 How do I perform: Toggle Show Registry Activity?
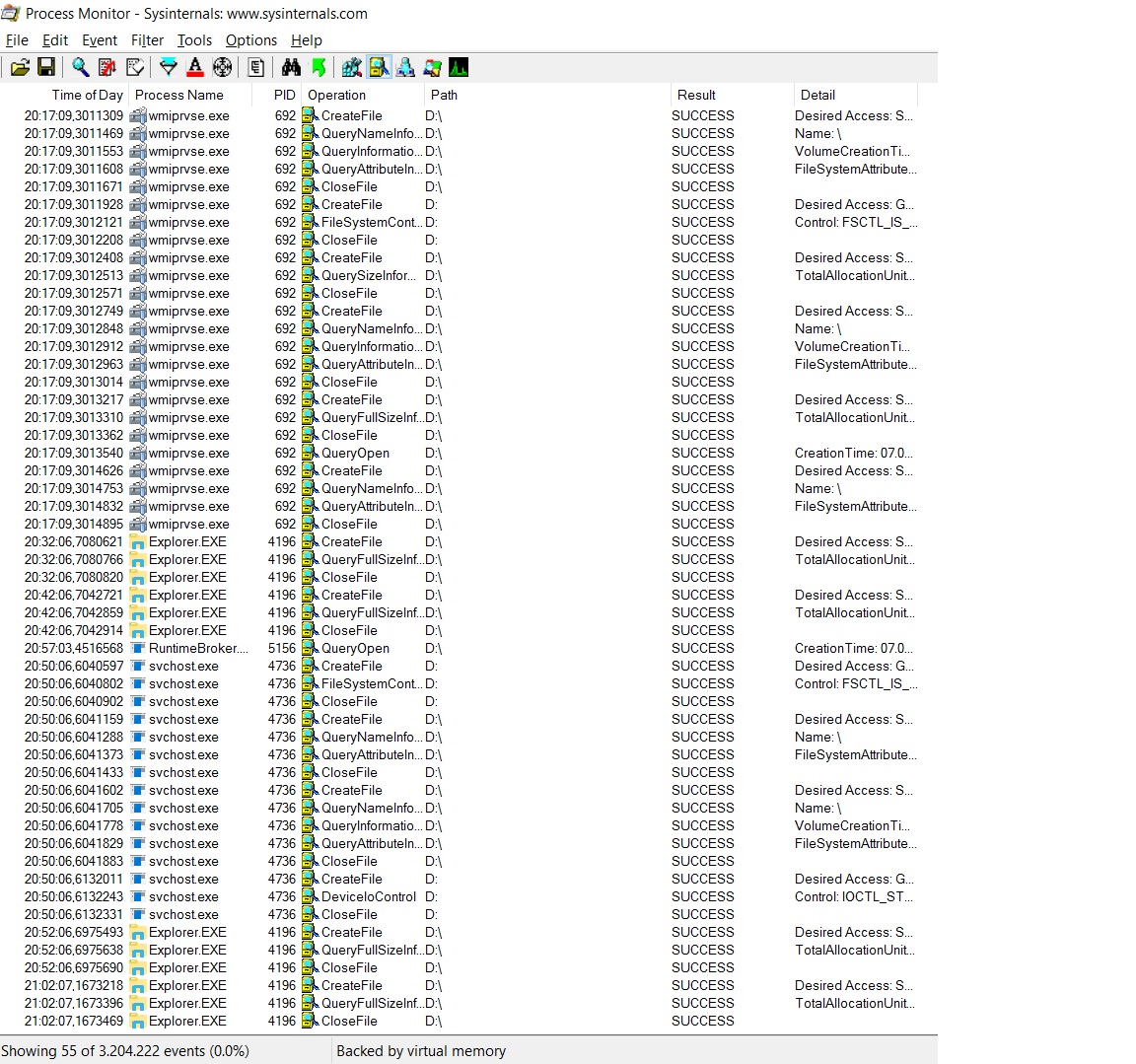pos(351,67)
